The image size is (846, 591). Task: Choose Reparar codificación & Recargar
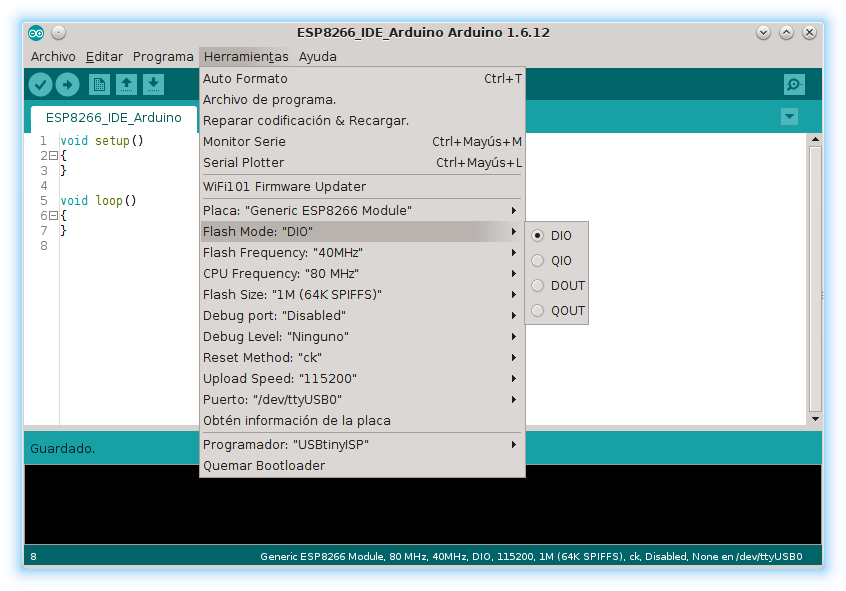pos(362,121)
